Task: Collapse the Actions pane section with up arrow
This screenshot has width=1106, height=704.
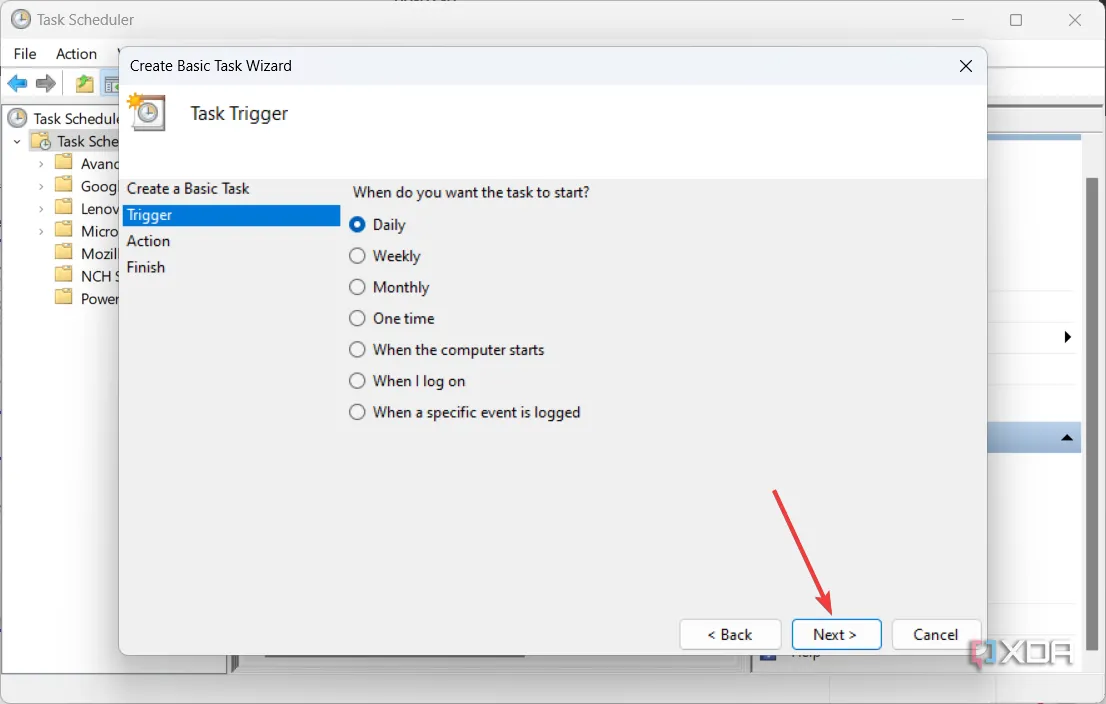Action: coord(1067,438)
